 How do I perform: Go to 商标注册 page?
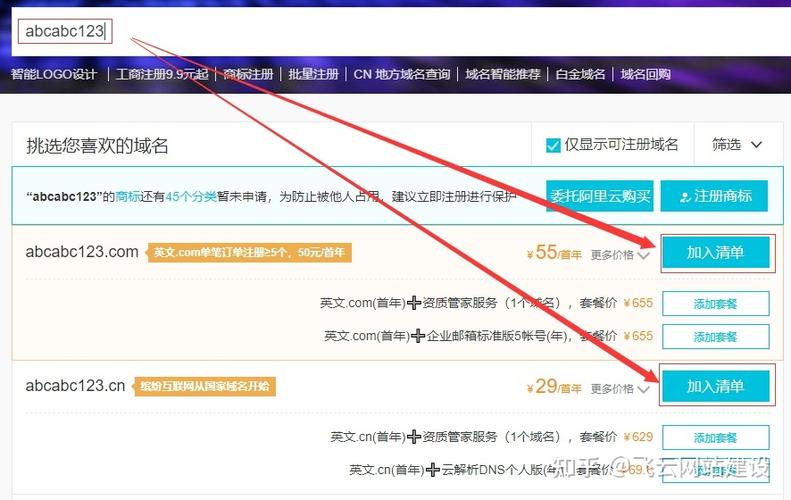[x=248, y=75]
